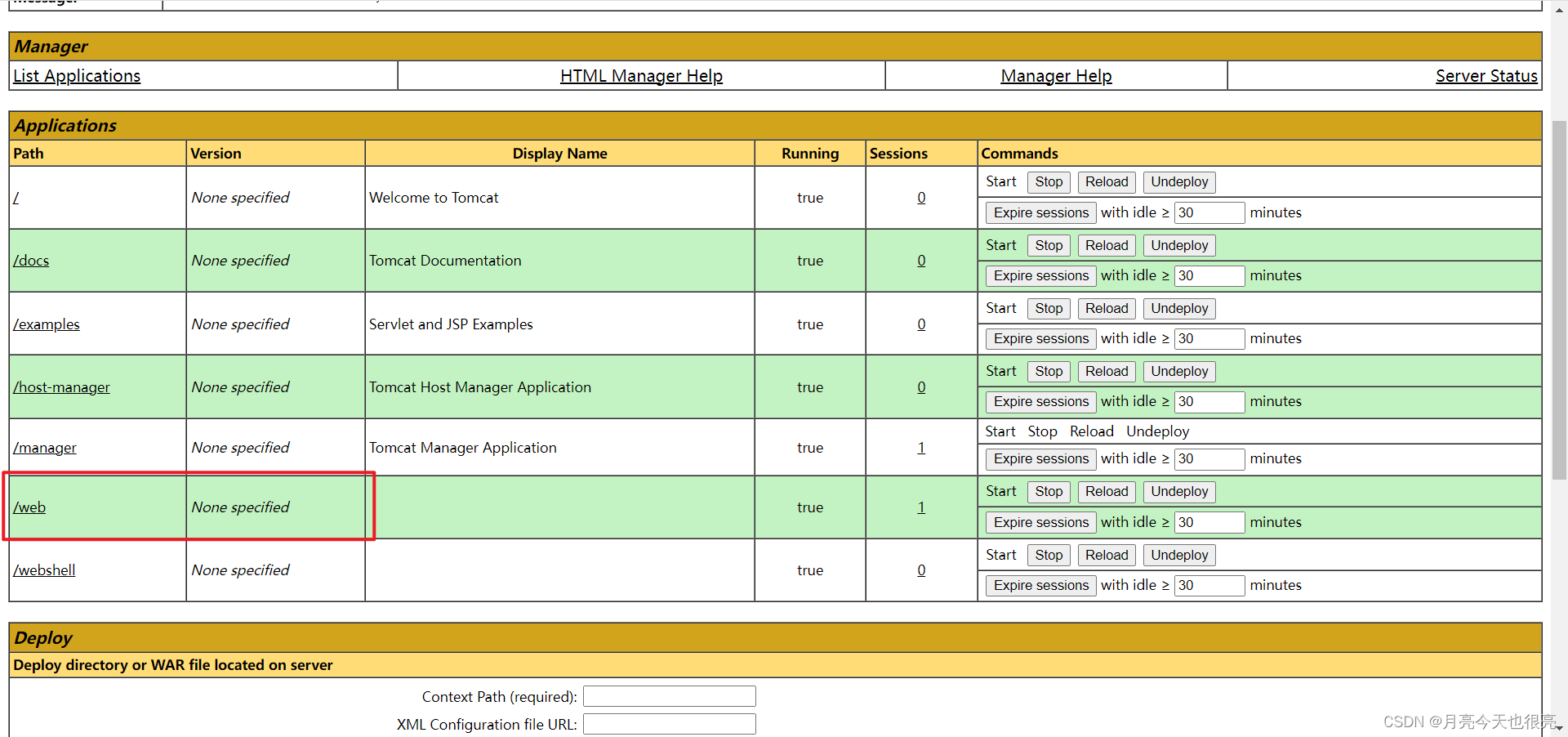Click sessions count 1 for /manager
This screenshot has width=1568, height=737.
coord(921,448)
